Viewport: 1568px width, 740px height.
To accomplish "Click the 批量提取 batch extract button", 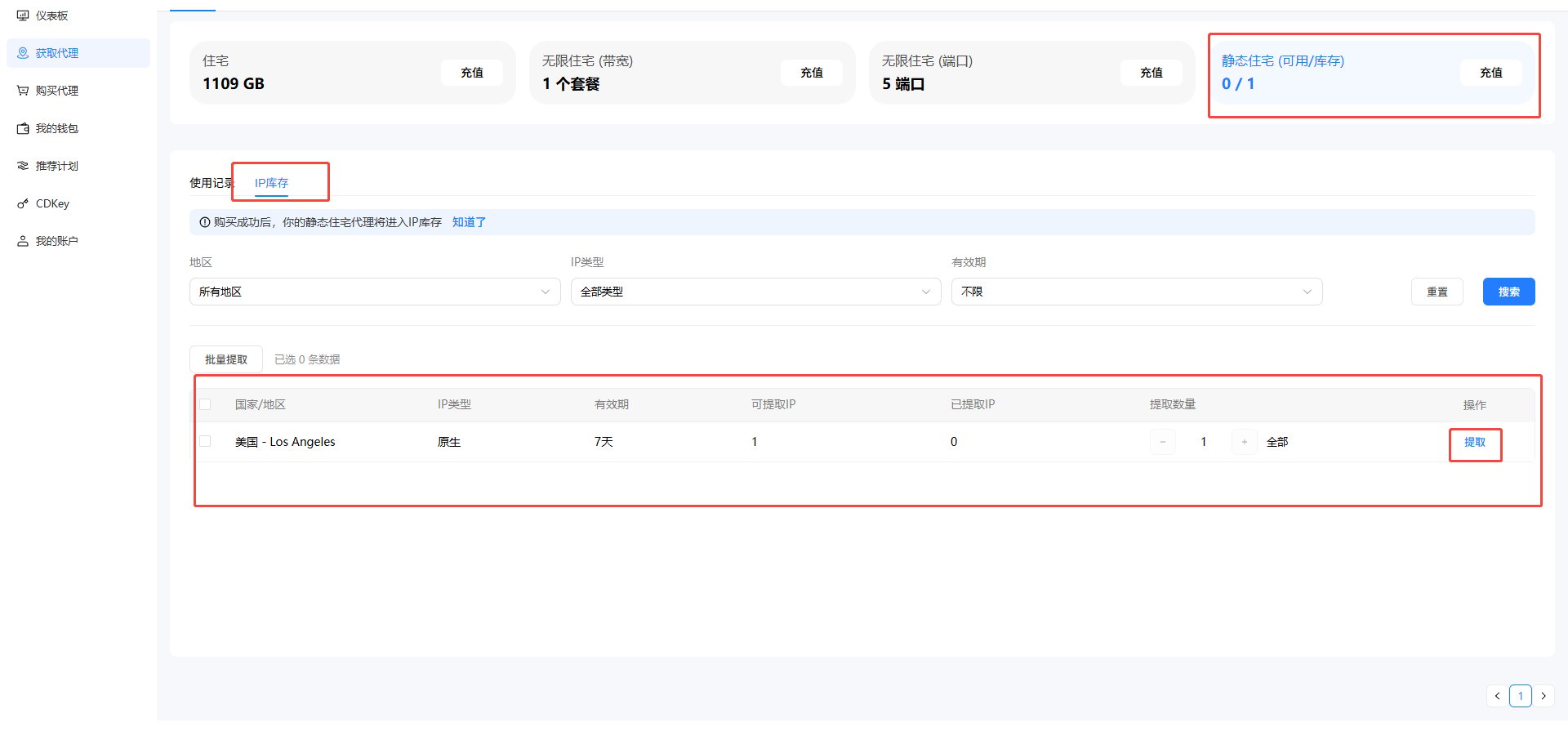I will (226, 359).
